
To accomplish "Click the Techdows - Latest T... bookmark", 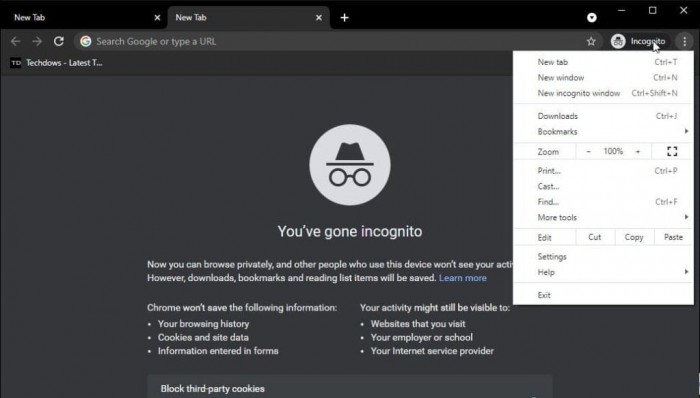I will pyautogui.click(x=56, y=63).
